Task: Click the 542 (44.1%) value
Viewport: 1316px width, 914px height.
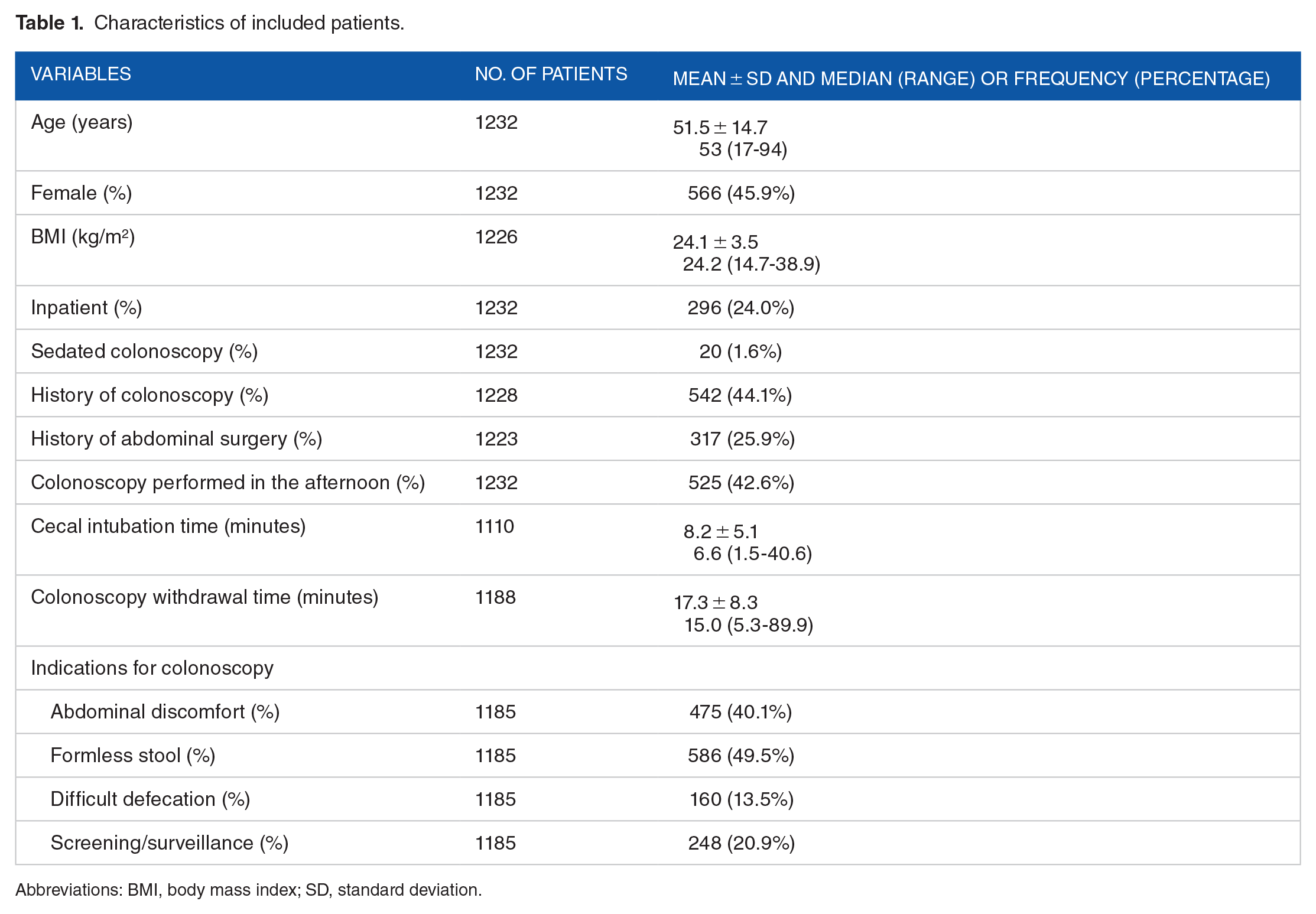Action: pos(740,395)
